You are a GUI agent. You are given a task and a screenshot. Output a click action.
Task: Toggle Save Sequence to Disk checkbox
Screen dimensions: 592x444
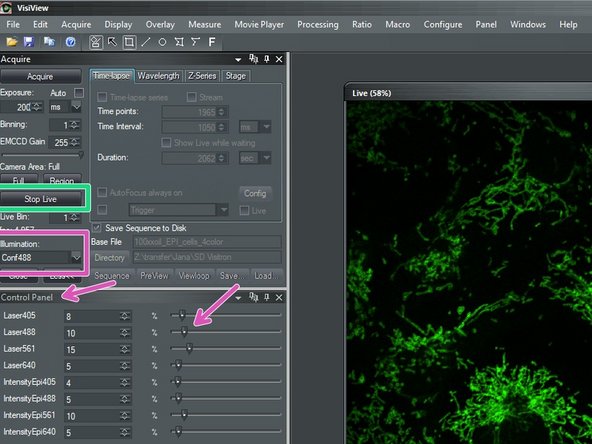(x=97, y=228)
